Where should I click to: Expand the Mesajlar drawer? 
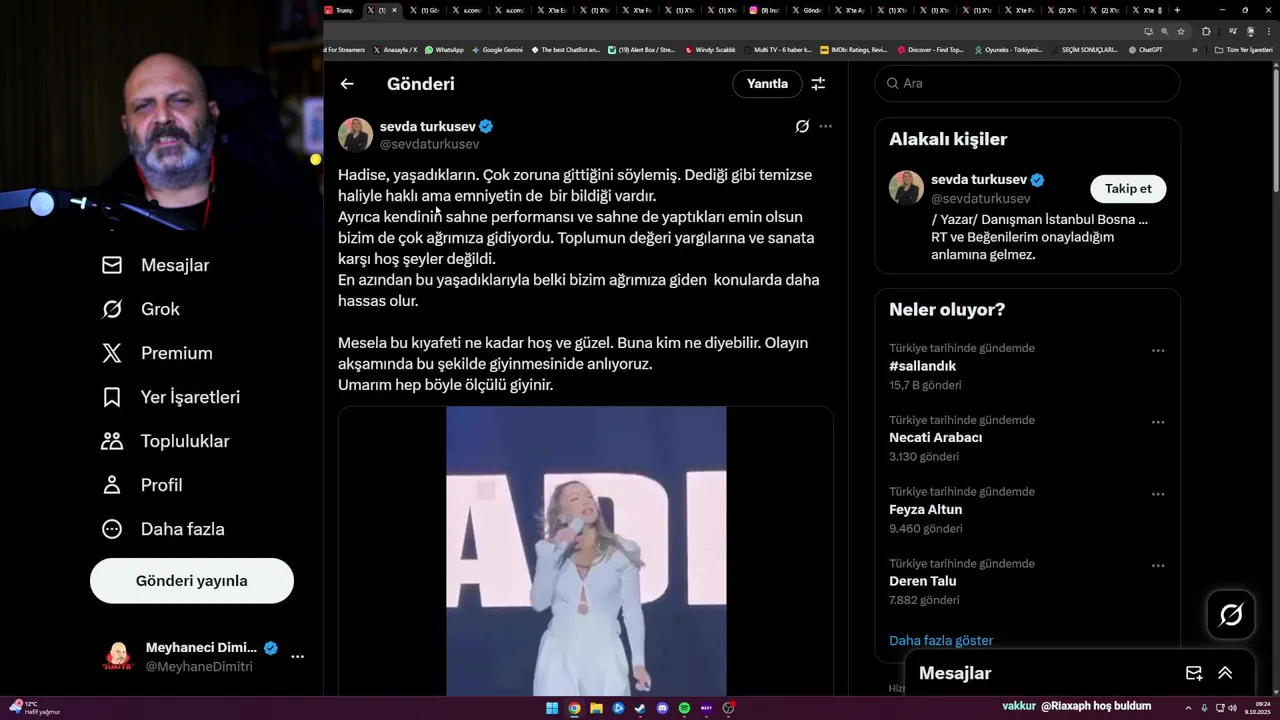[x=1225, y=673]
